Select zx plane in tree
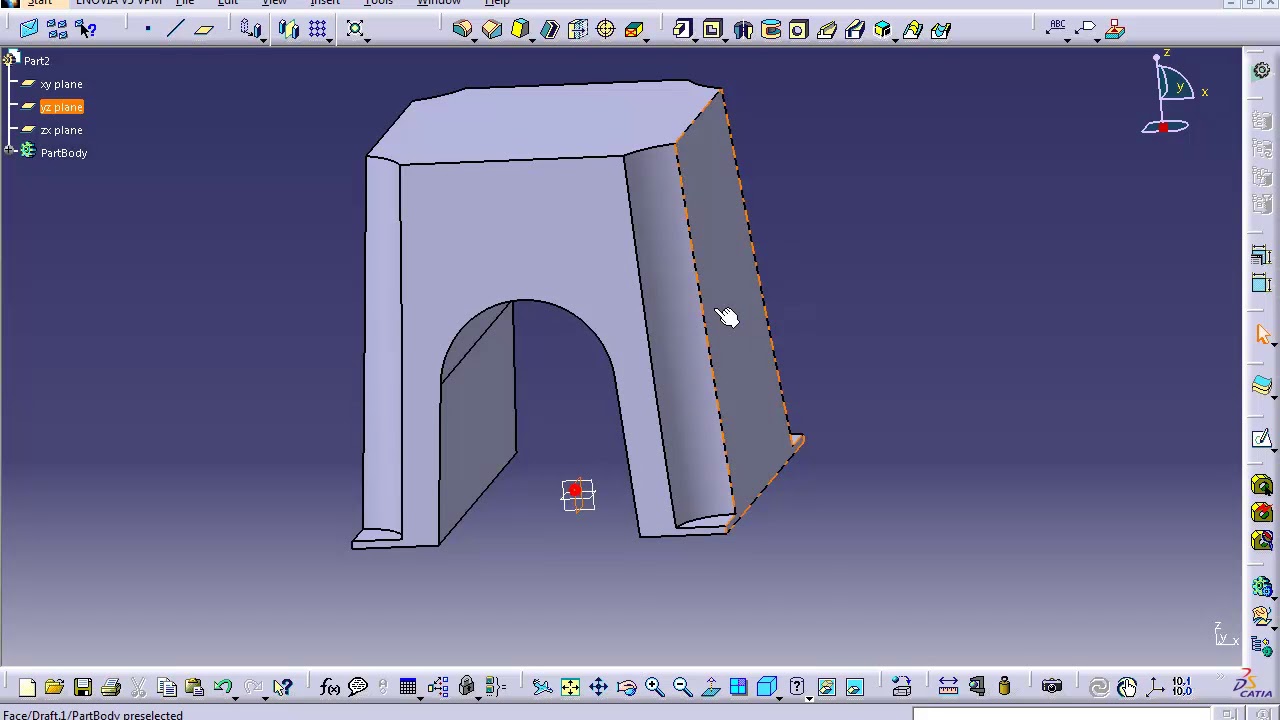1280x720 pixels. tap(61, 130)
